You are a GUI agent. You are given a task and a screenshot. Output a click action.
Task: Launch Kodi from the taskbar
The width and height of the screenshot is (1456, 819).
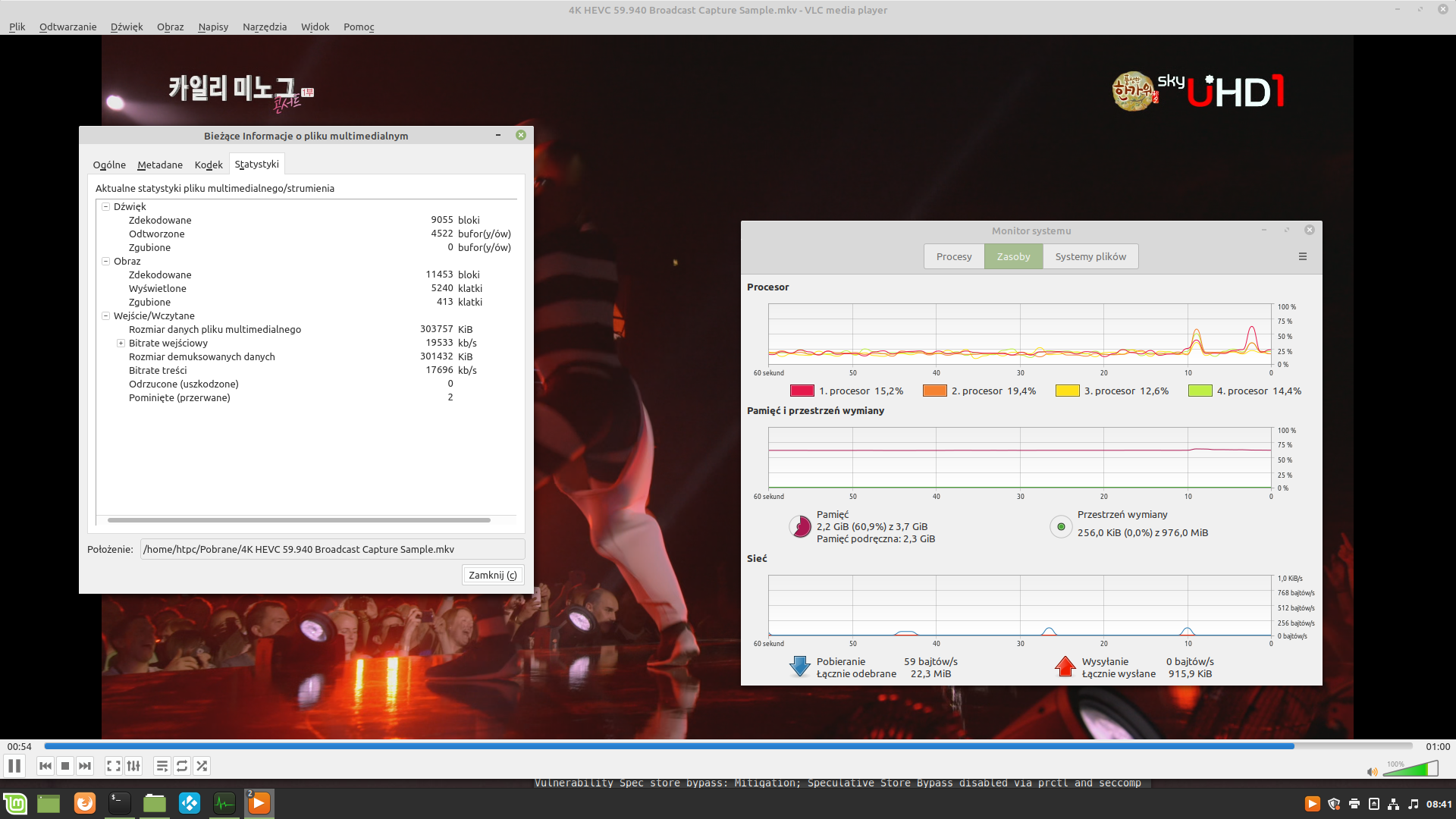[x=190, y=803]
